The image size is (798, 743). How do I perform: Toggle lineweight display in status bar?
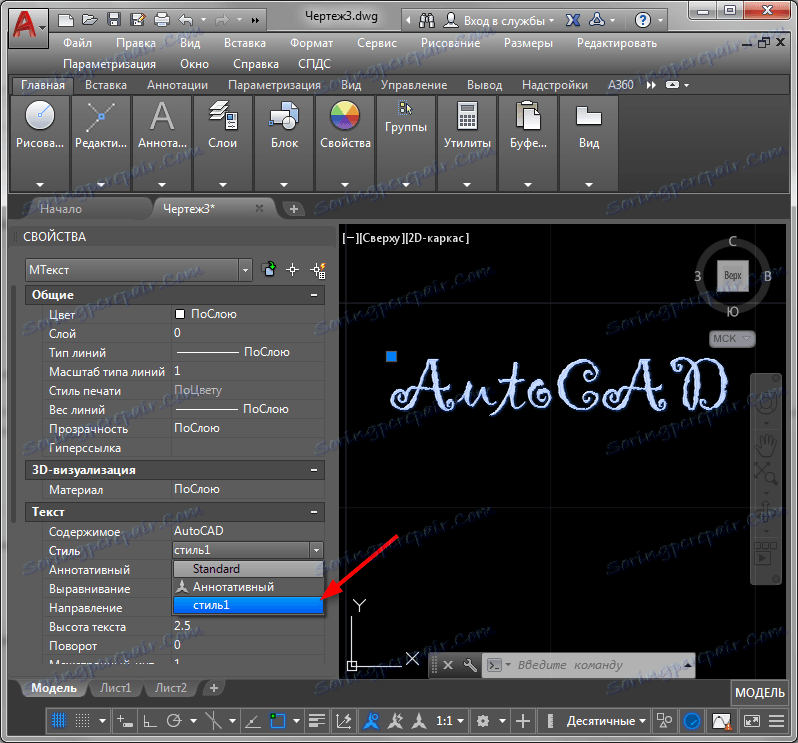(x=317, y=721)
